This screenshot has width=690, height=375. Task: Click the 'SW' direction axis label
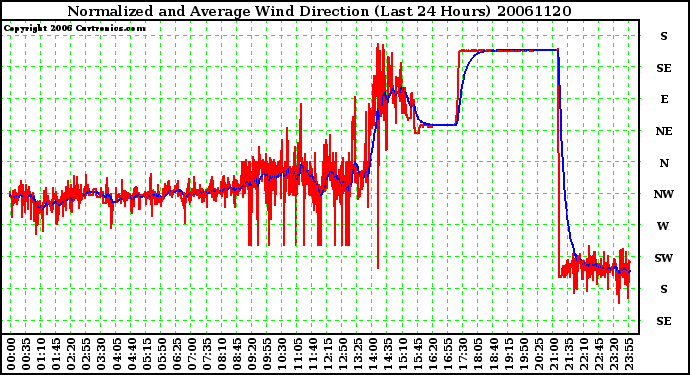pyautogui.click(x=664, y=258)
